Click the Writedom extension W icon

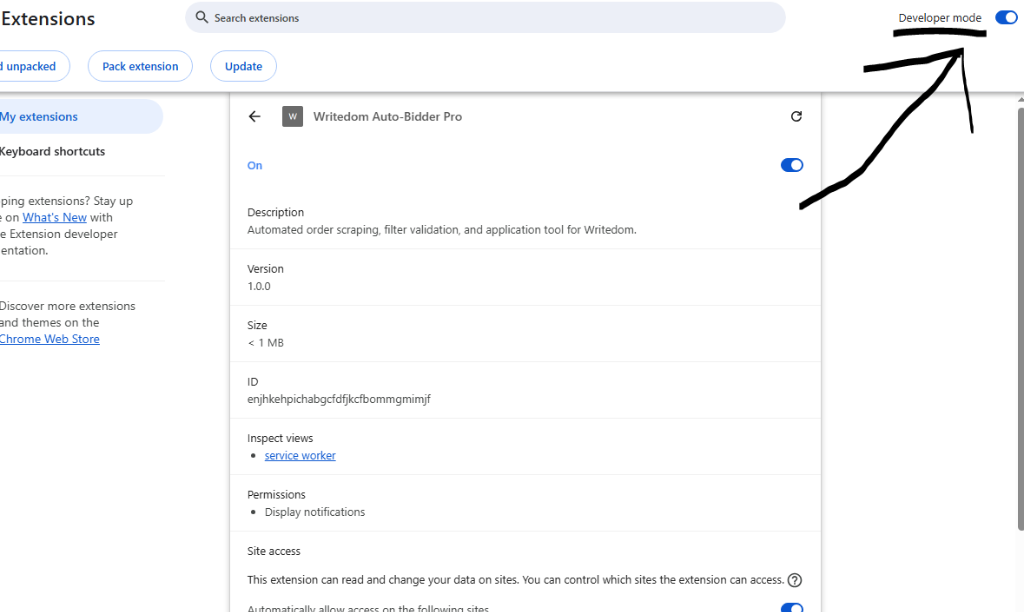click(293, 116)
